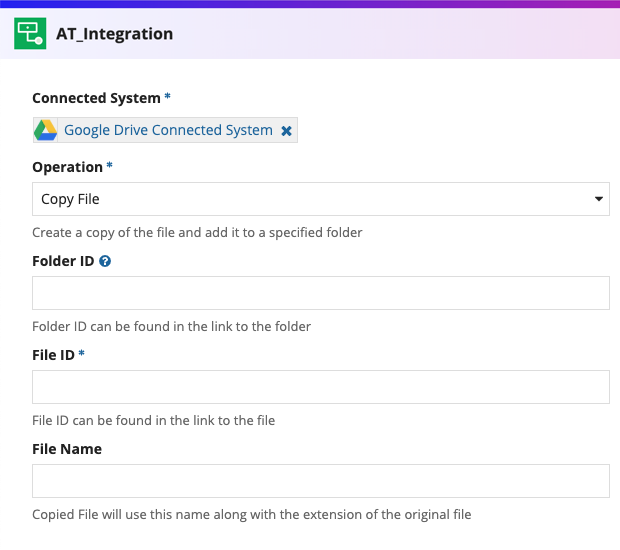620x550 pixels.
Task: Click the AT_Integration title text
Action: [115, 34]
